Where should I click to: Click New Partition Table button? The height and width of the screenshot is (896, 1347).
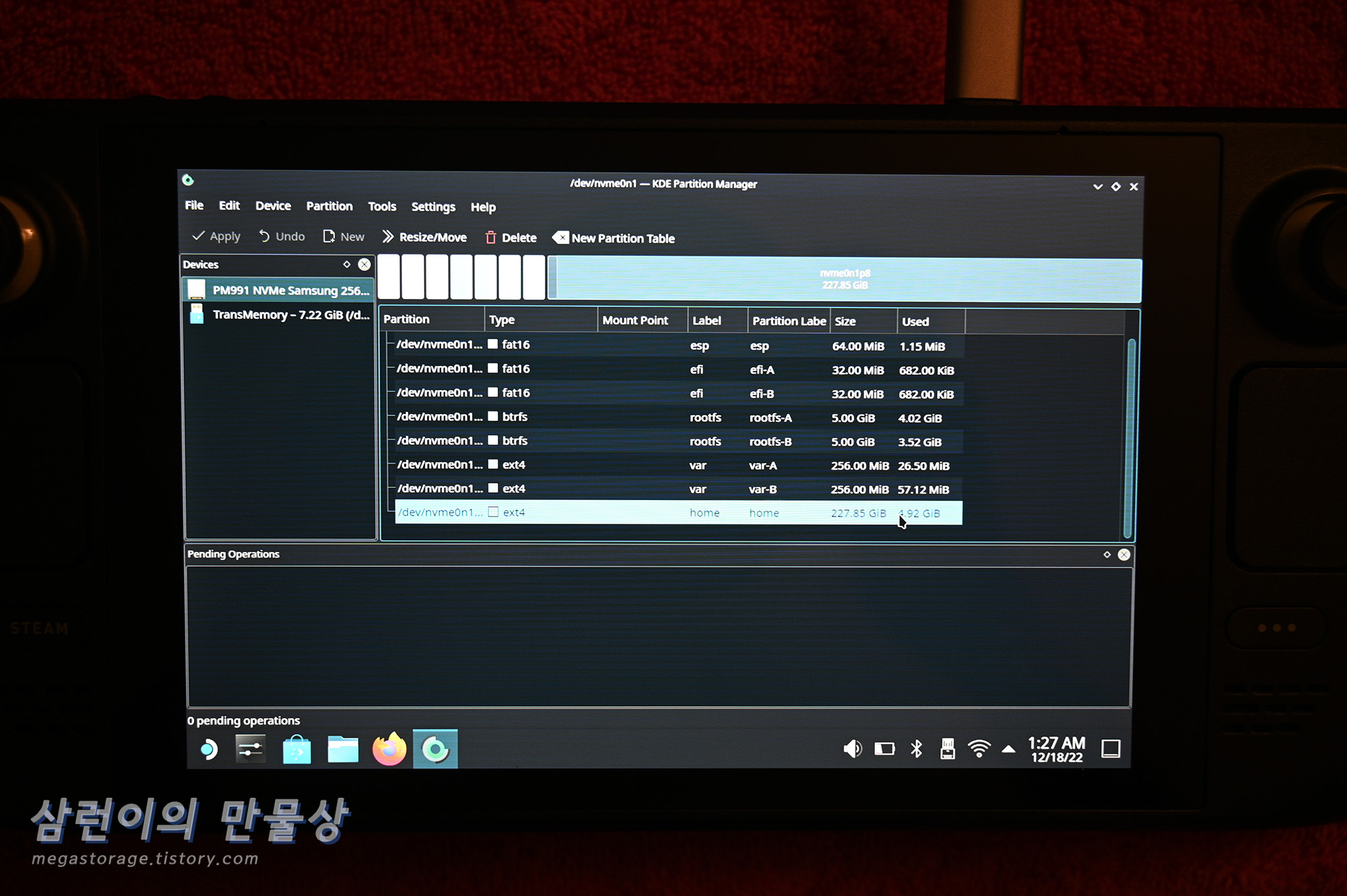click(614, 238)
